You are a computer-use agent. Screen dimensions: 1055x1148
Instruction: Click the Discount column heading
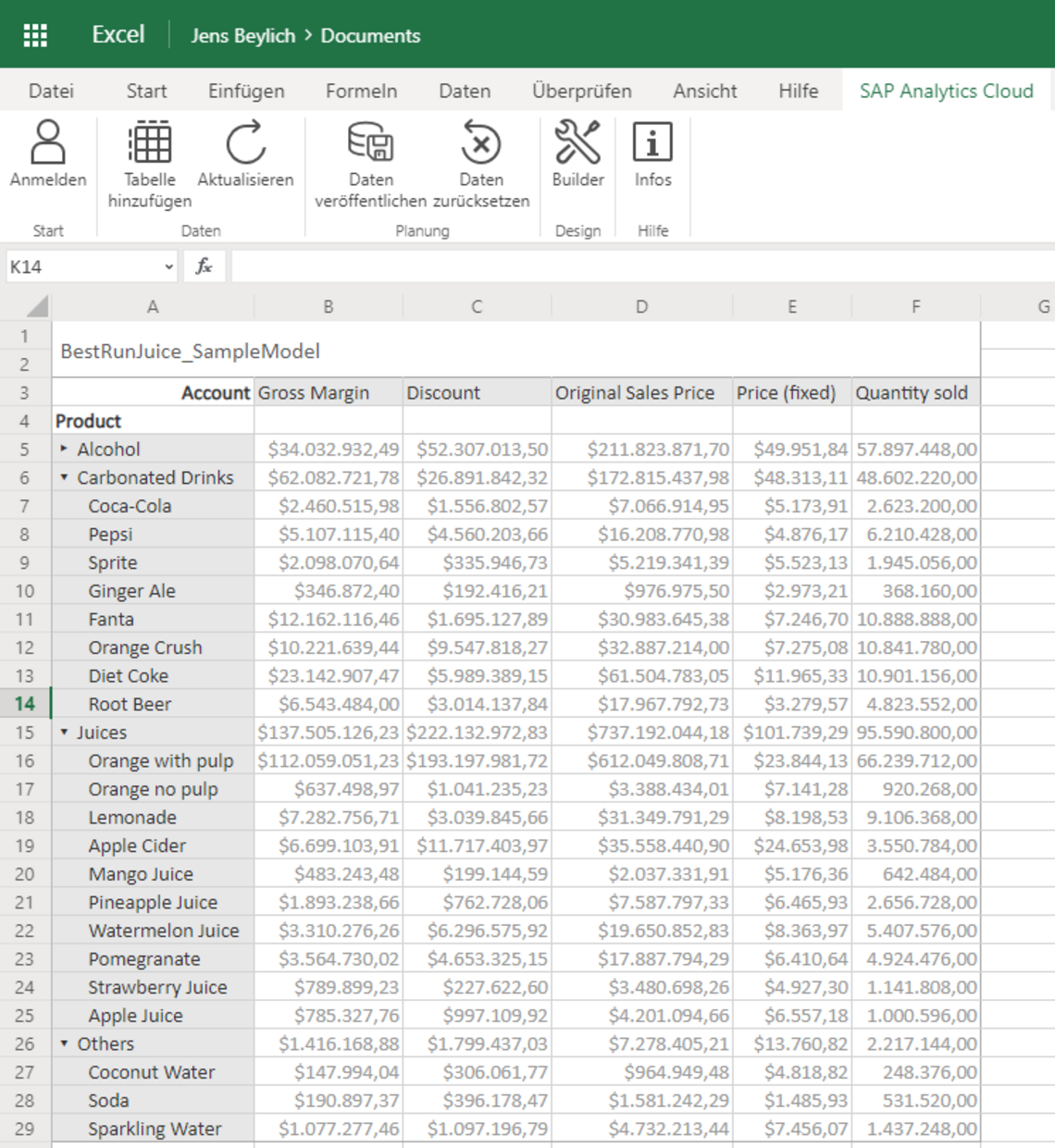(477, 392)
